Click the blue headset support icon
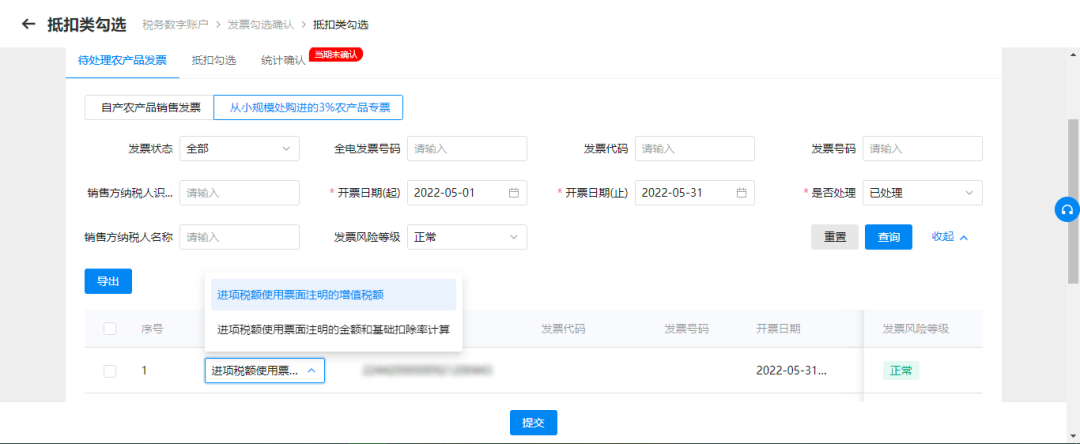1080x444 pixels. (x=1066, y=209)
